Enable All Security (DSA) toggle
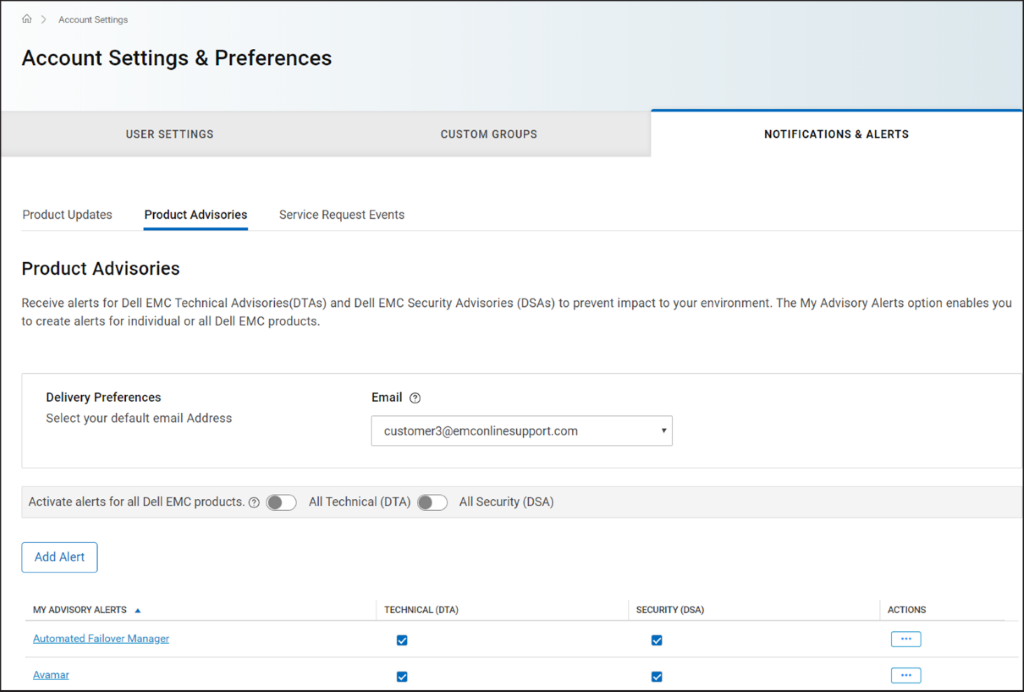This screenshot has width=1024, height=692. point(431,502)
